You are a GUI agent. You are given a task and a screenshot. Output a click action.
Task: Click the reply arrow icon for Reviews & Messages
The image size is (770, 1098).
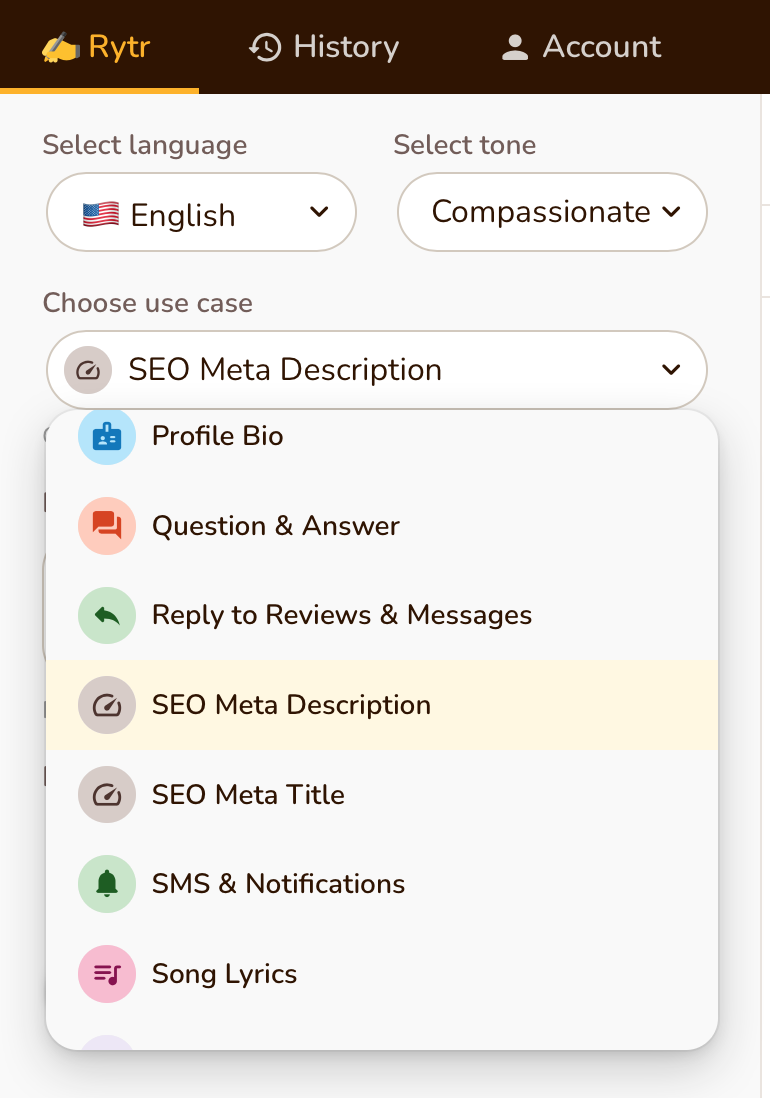(x=106, y=616)
